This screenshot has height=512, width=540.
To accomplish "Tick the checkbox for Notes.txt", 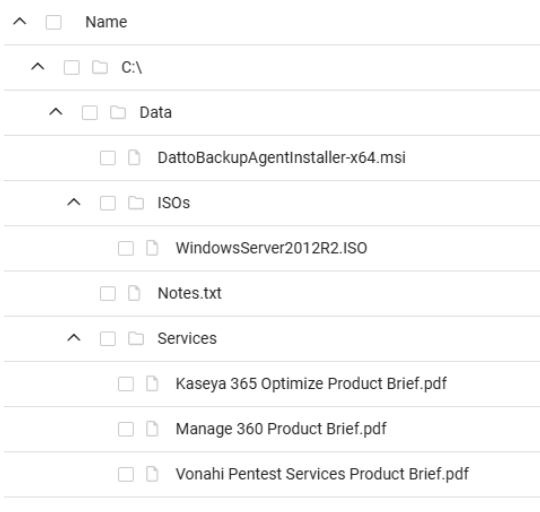I will 108,294.
